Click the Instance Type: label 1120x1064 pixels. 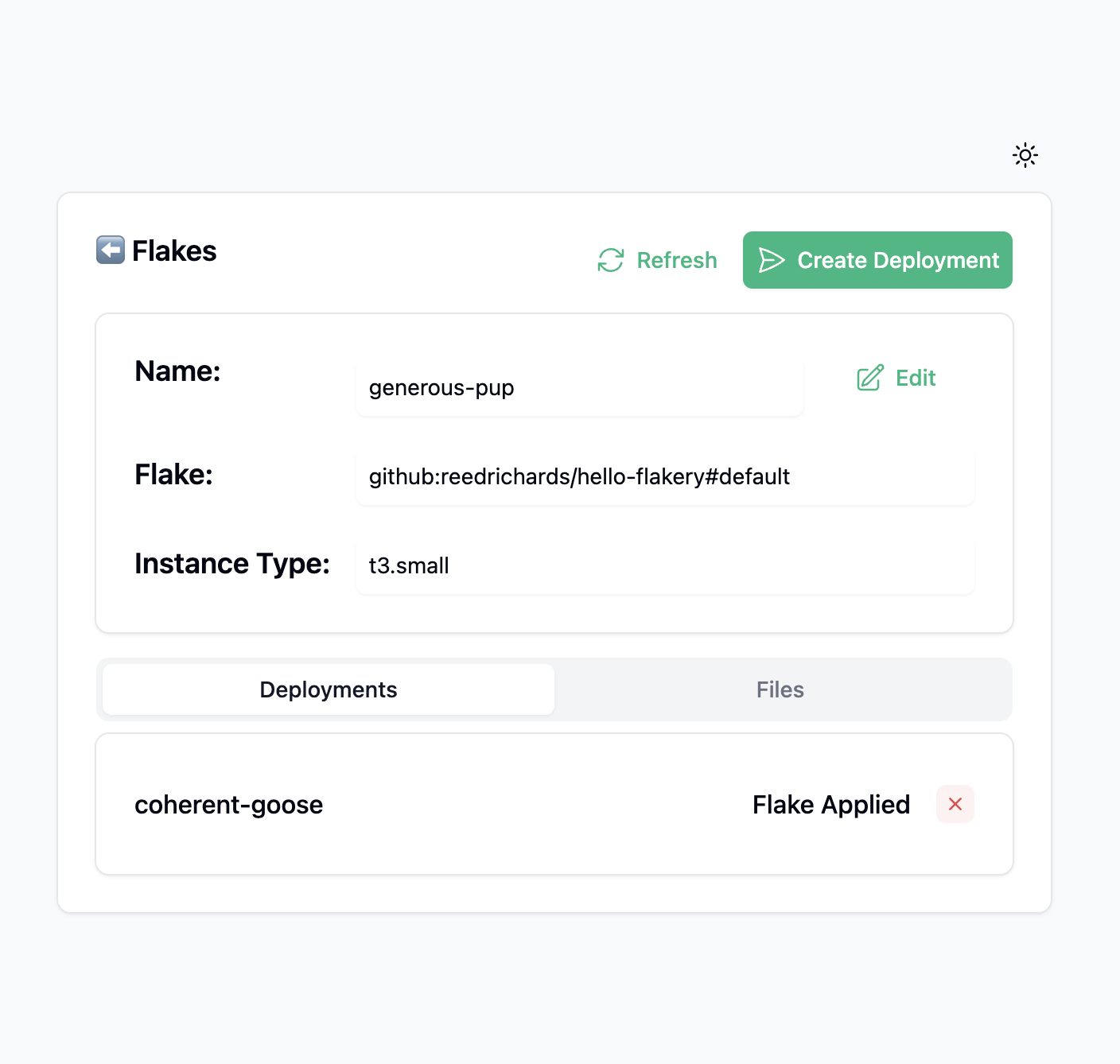click(232, 564)
